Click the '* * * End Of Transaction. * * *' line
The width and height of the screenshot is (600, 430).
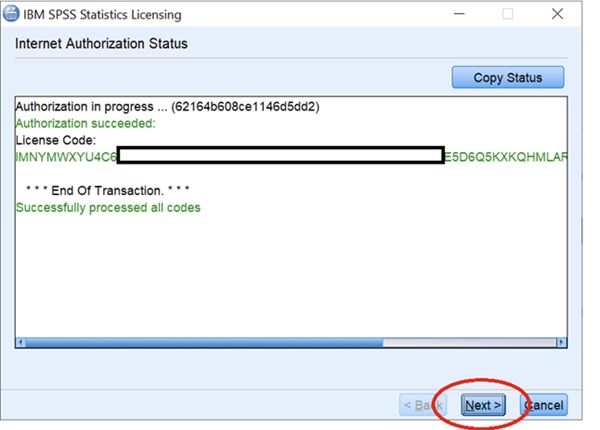tap(108, 191)
